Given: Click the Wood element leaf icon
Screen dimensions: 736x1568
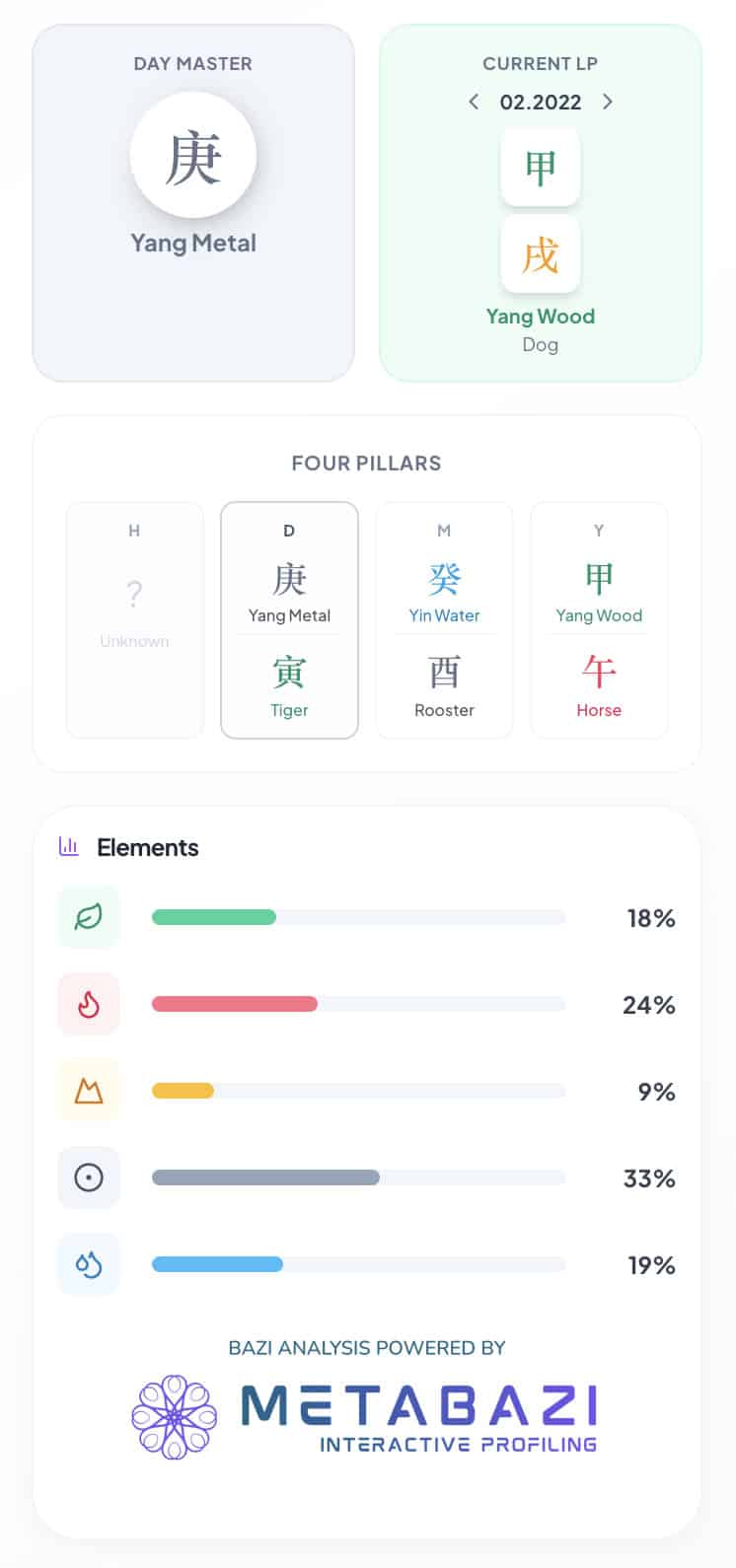Looking at the screenshot, I should [89, 917].
